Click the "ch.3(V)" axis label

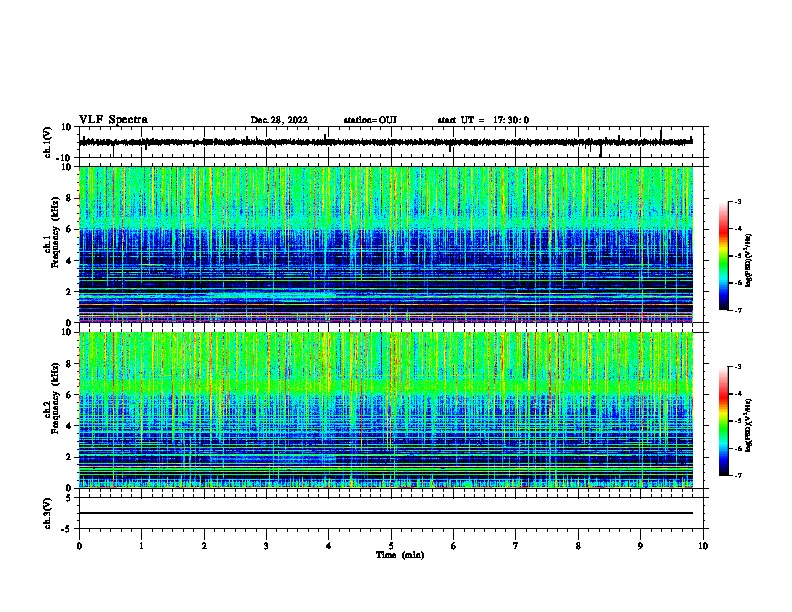coord(48,513)
